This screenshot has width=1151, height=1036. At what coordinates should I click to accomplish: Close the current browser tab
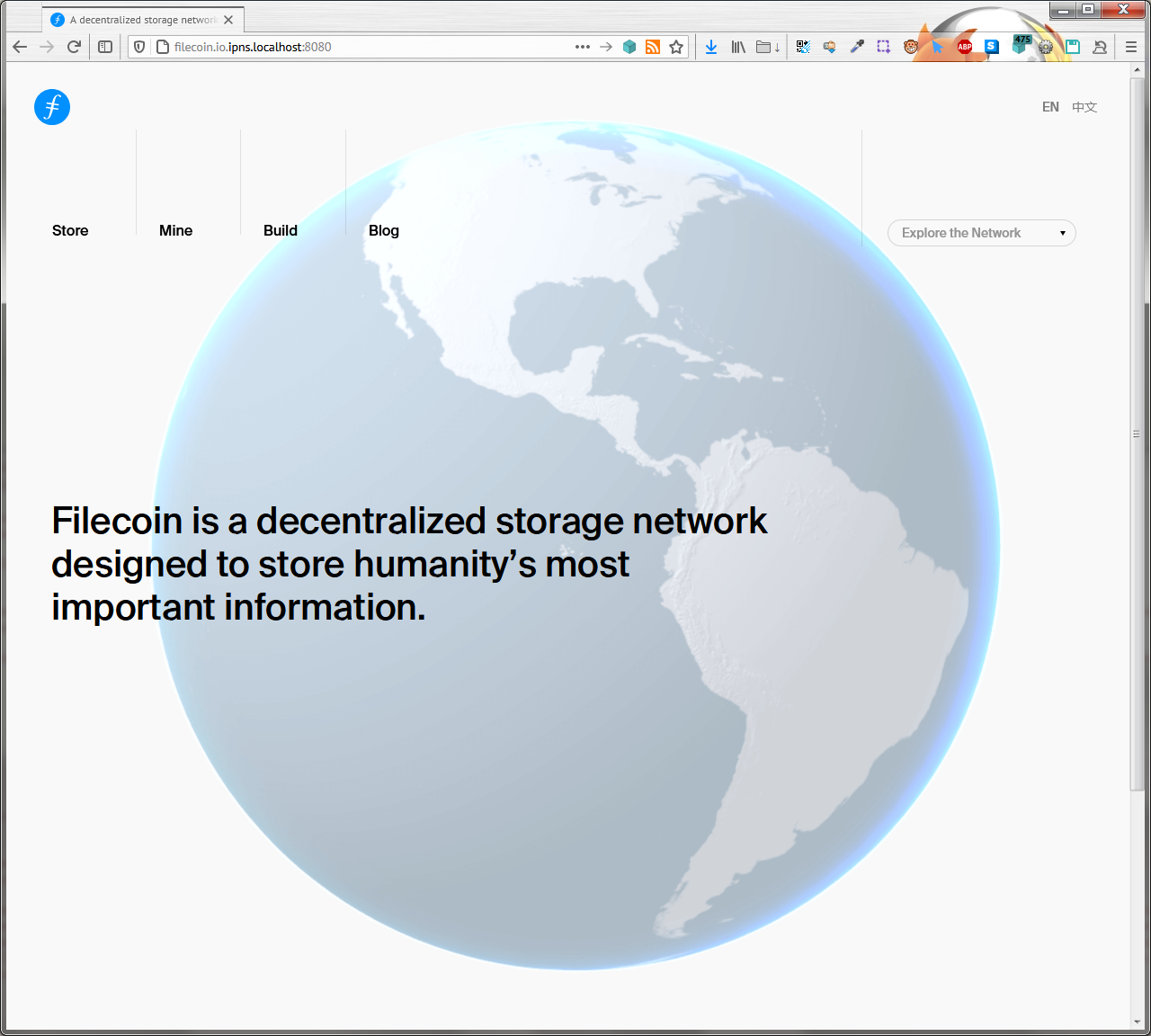click(228, 20)
